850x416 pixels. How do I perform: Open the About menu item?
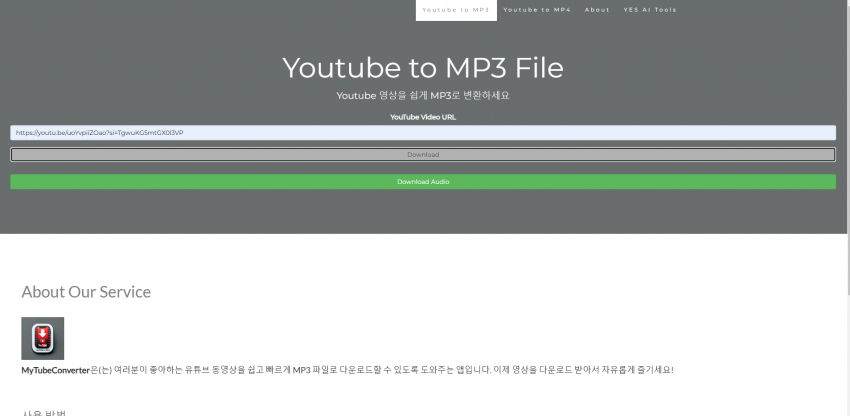coord(597,10)
